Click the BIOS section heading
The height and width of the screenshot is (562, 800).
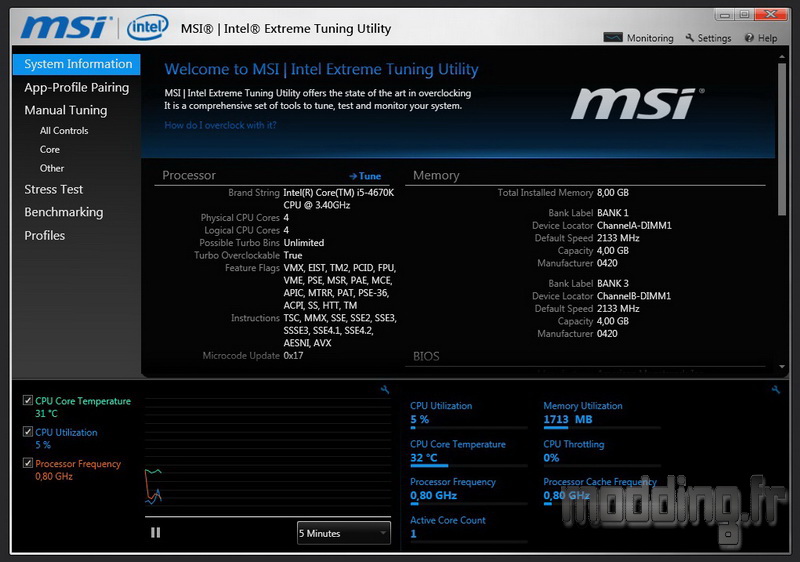(426, 356)
